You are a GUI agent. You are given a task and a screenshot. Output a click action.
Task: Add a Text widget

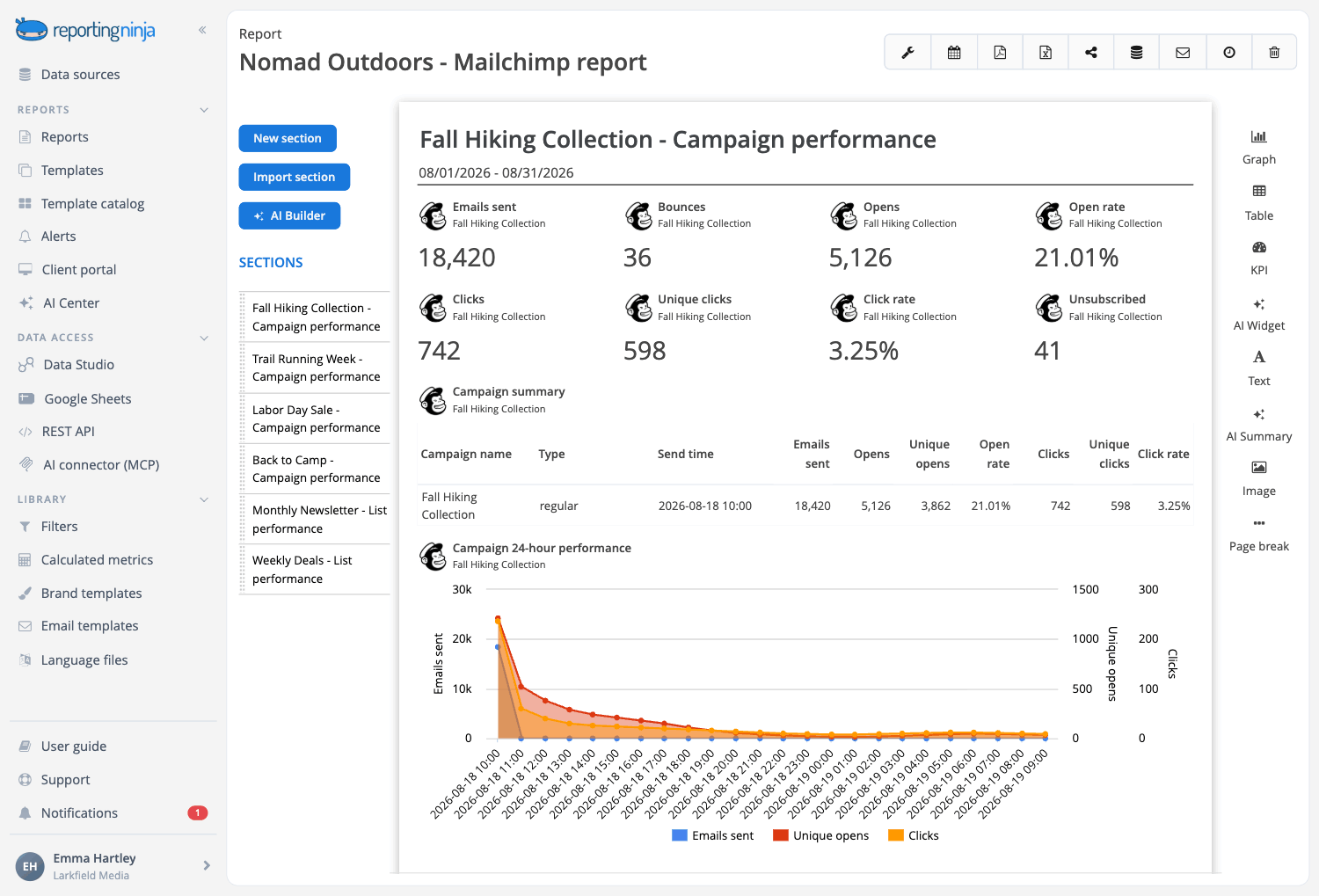[x=1259, y=368]
